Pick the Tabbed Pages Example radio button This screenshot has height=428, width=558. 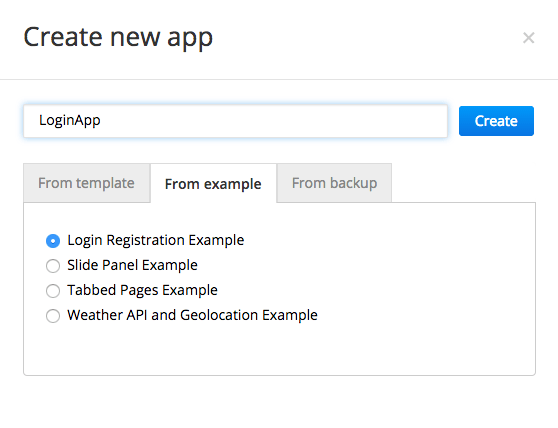pos(53,291)
